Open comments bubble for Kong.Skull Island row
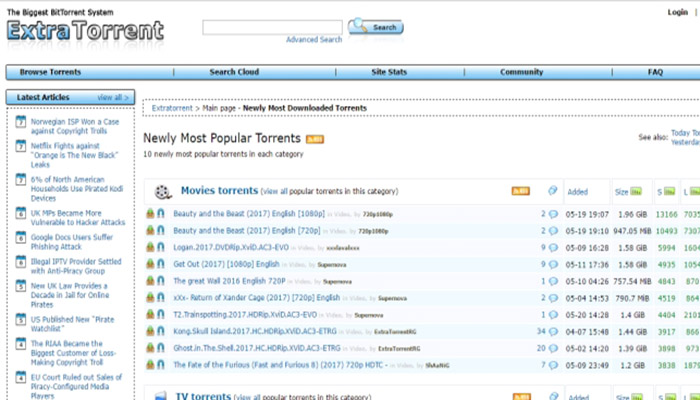 click(553, 332)
